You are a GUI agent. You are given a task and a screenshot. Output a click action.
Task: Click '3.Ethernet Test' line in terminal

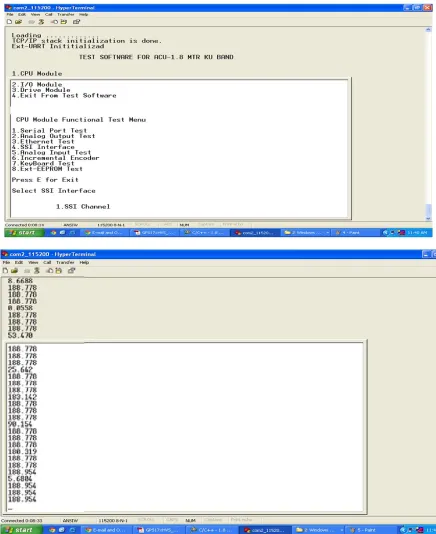[43, 141]
